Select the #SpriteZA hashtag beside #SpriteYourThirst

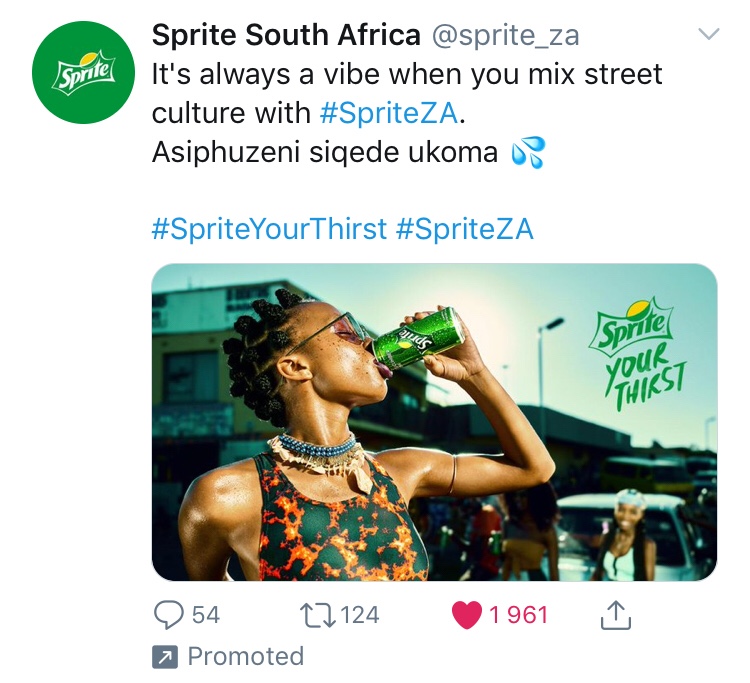[x=465, y=229]
